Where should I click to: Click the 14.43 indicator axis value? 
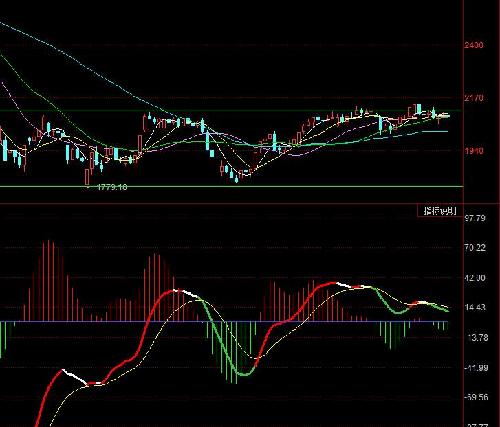pos(476,307)
